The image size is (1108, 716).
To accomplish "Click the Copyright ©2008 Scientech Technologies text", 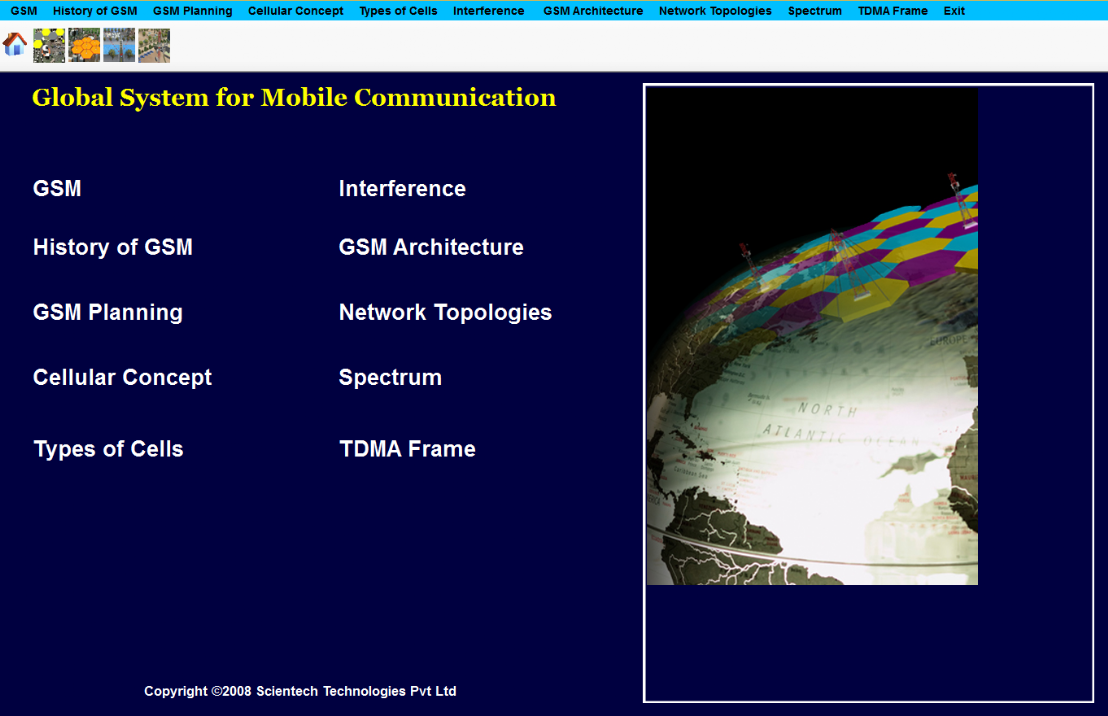I will 300,691.
